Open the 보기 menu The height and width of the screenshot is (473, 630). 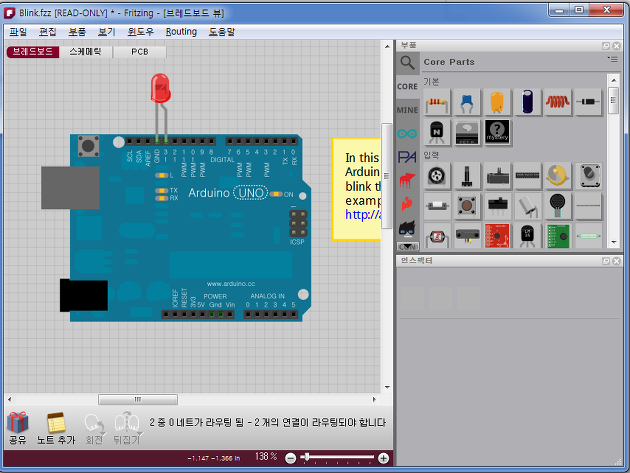tap(107, 32)
